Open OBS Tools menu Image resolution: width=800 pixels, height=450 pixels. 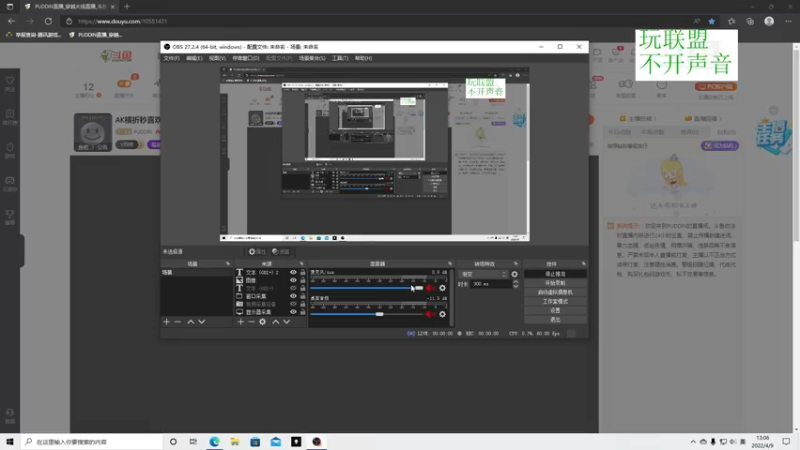coord(340,58)
